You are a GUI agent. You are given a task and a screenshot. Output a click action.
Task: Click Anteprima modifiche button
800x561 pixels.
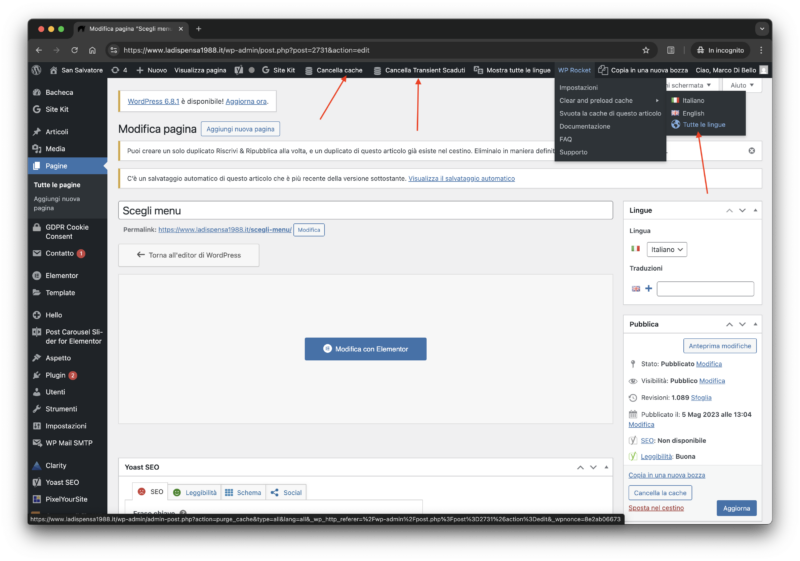719,346
